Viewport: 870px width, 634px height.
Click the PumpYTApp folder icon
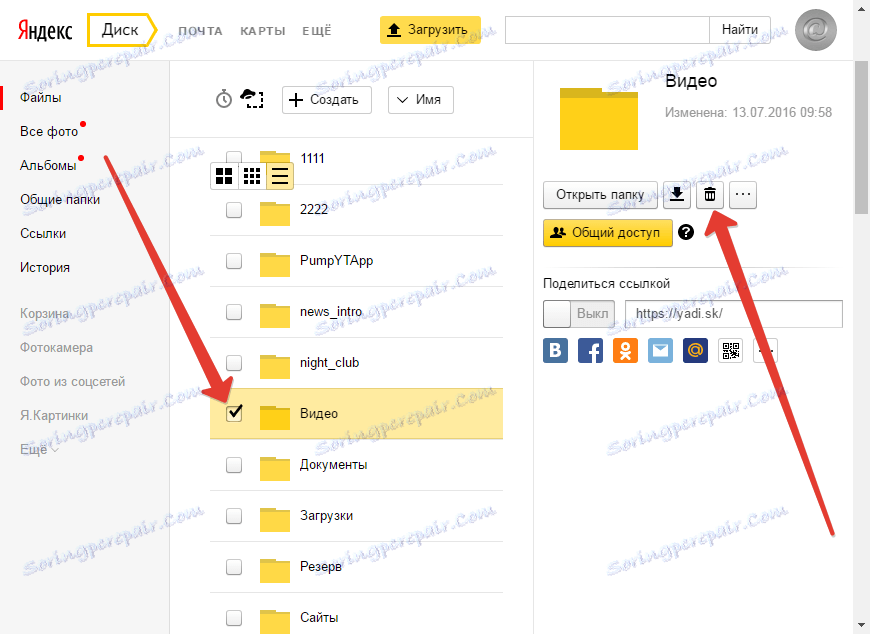coord(275,263)
